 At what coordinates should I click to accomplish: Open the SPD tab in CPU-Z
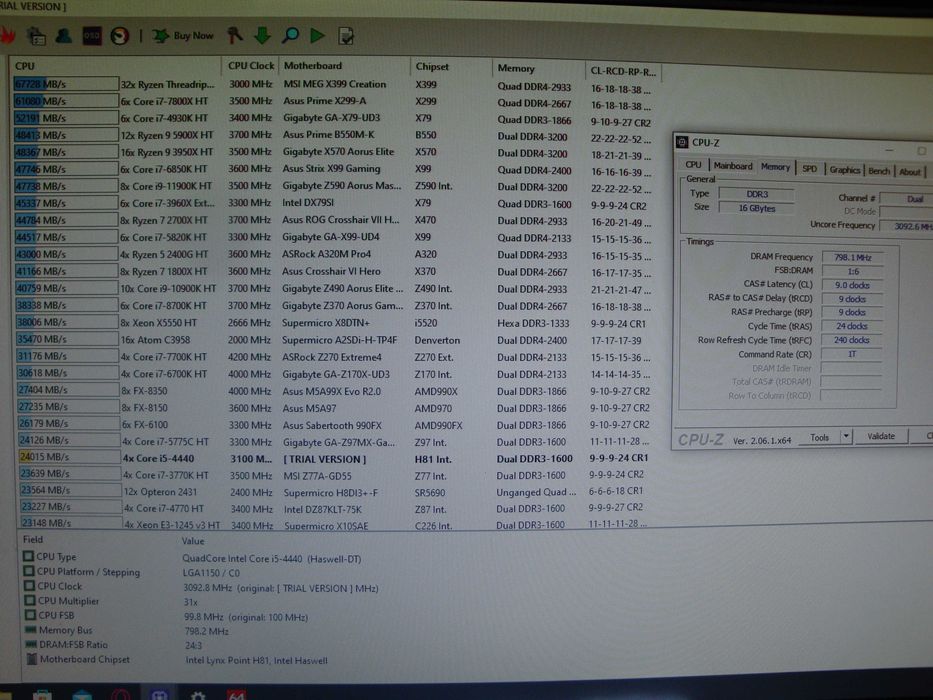(x=810, y=169)
